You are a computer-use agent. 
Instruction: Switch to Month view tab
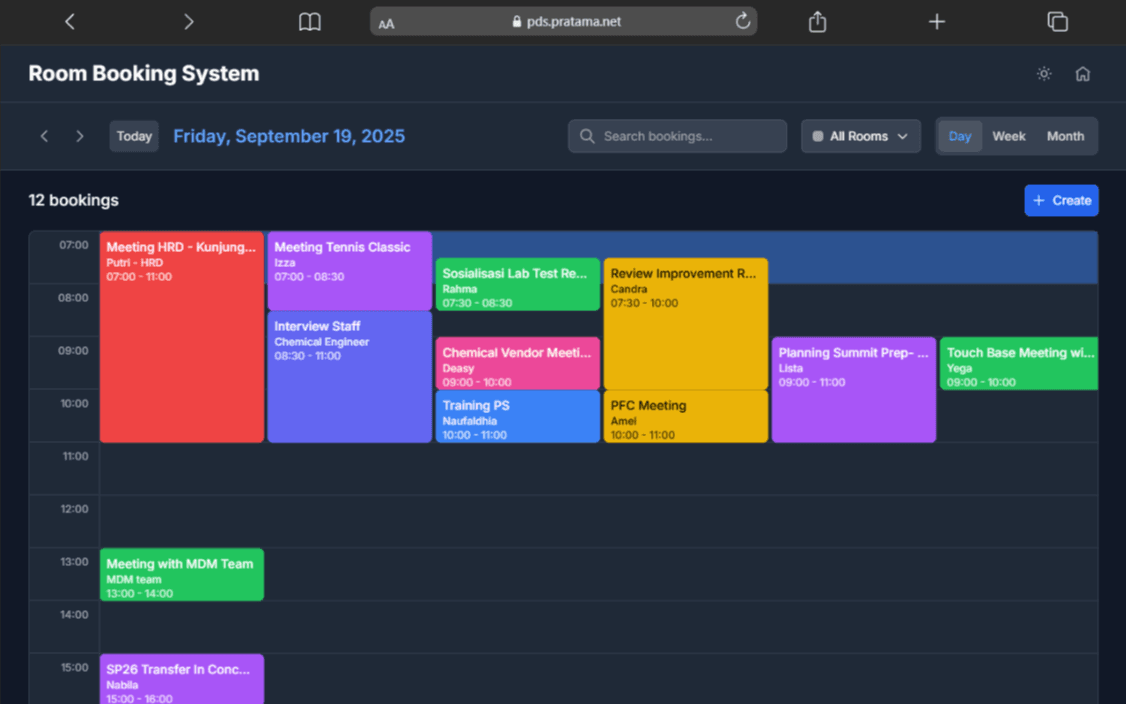[1065, 136]
